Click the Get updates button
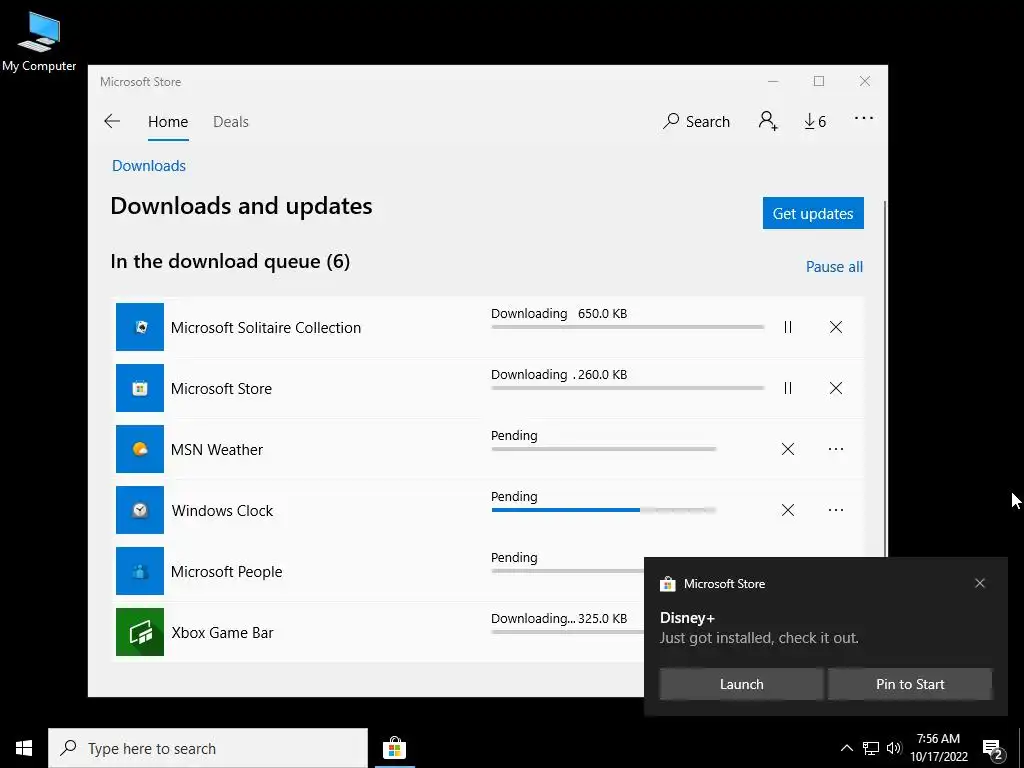 click(813, 214)
